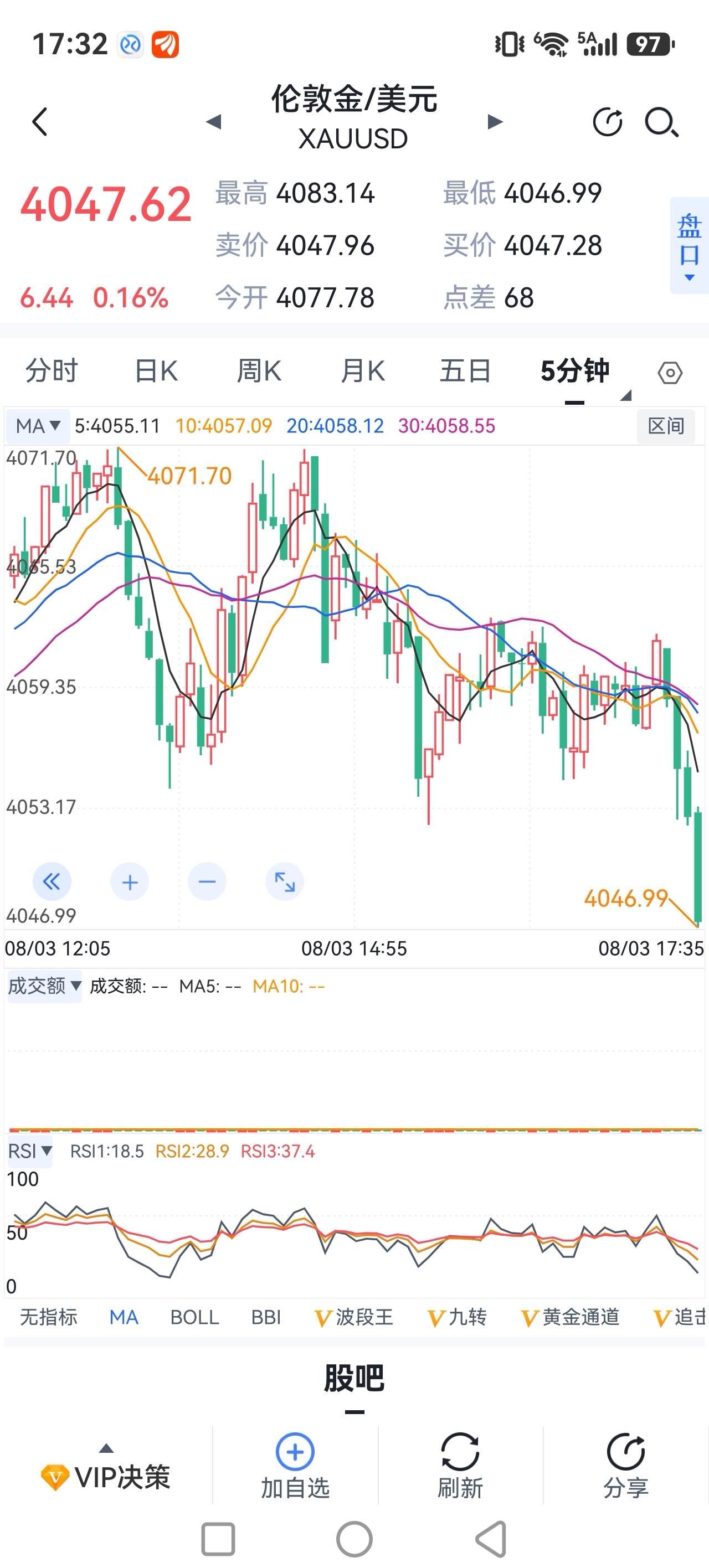Open the search magnifier icon
The height and width of the screenshot is (1568, 709).
pos(661,122)
